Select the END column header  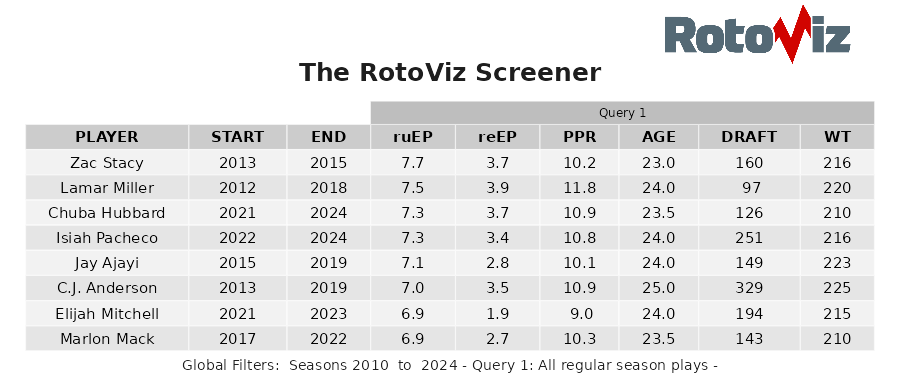coord(328,137)
